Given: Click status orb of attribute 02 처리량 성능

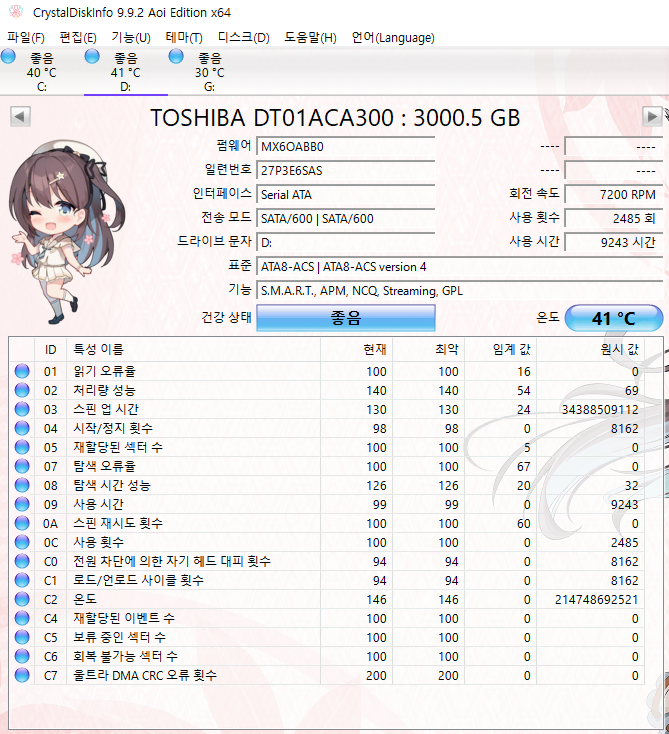Looking at the screenshot, I should click(22, 390).
